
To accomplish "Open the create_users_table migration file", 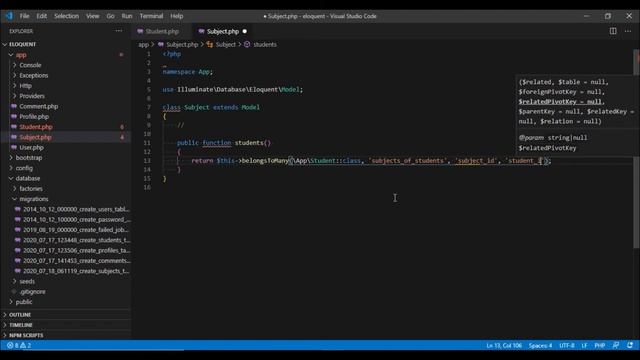I will point(76,209).
